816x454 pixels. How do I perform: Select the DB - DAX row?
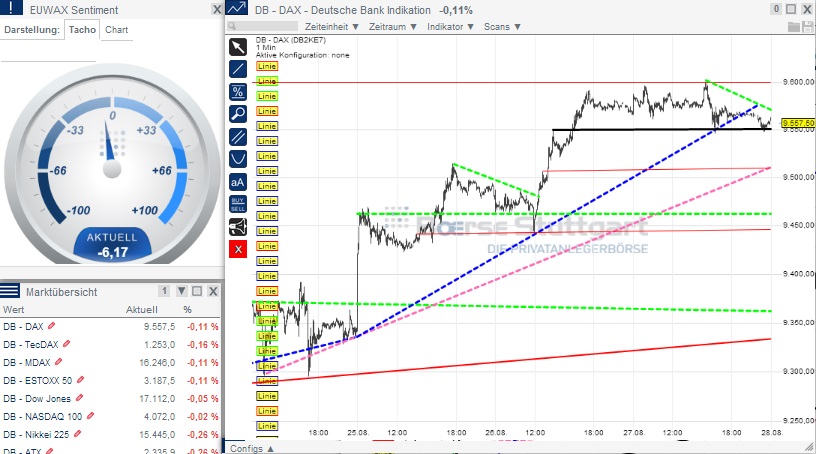tap(110, 326)
